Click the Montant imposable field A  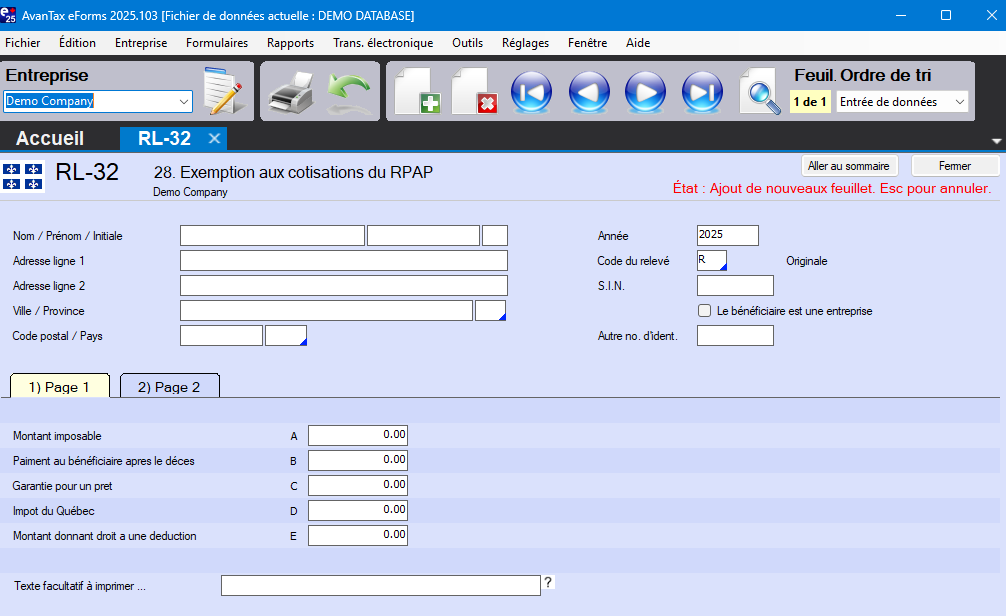pyautogui.click(x=358, y=435)
